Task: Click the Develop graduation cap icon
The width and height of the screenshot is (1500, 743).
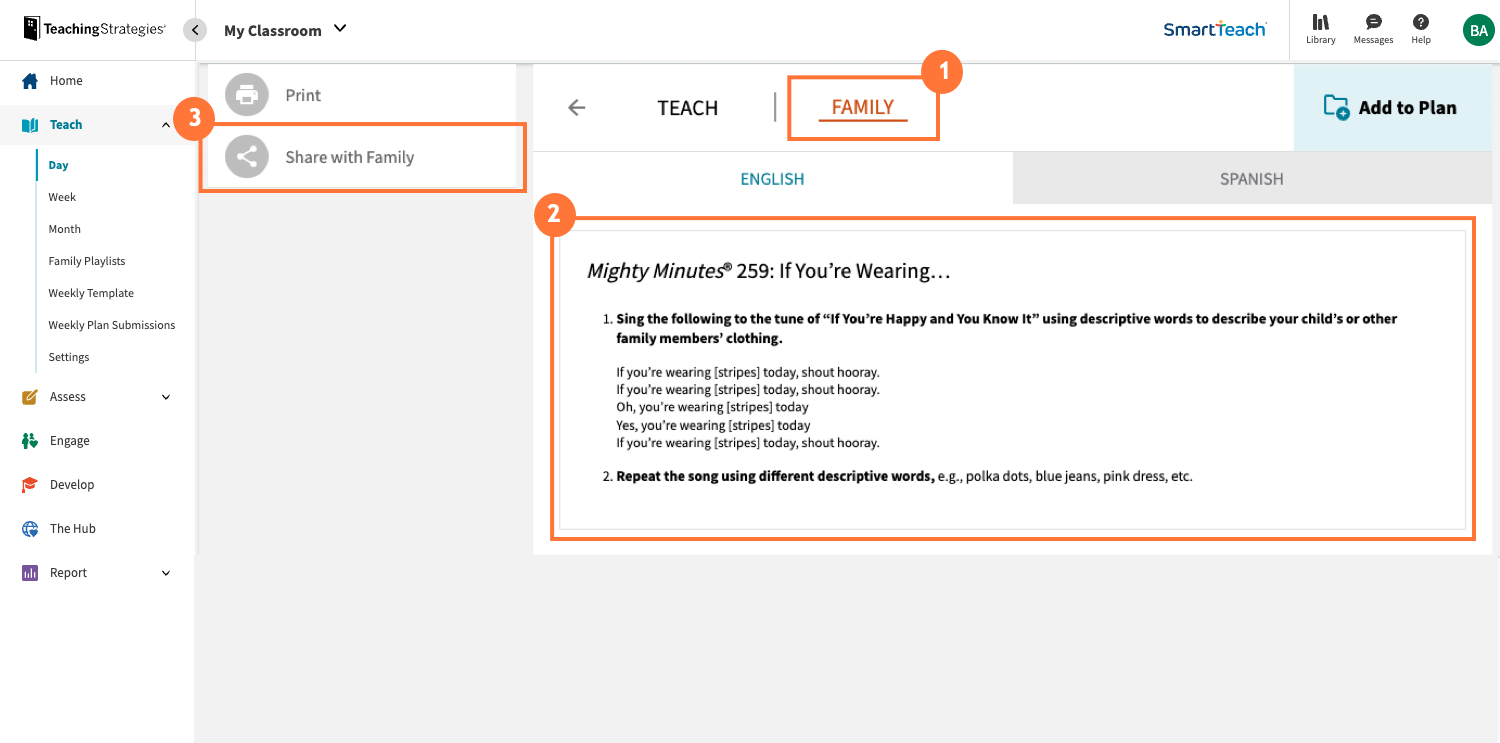Action: pyautogui.click(x=30, y=484)
